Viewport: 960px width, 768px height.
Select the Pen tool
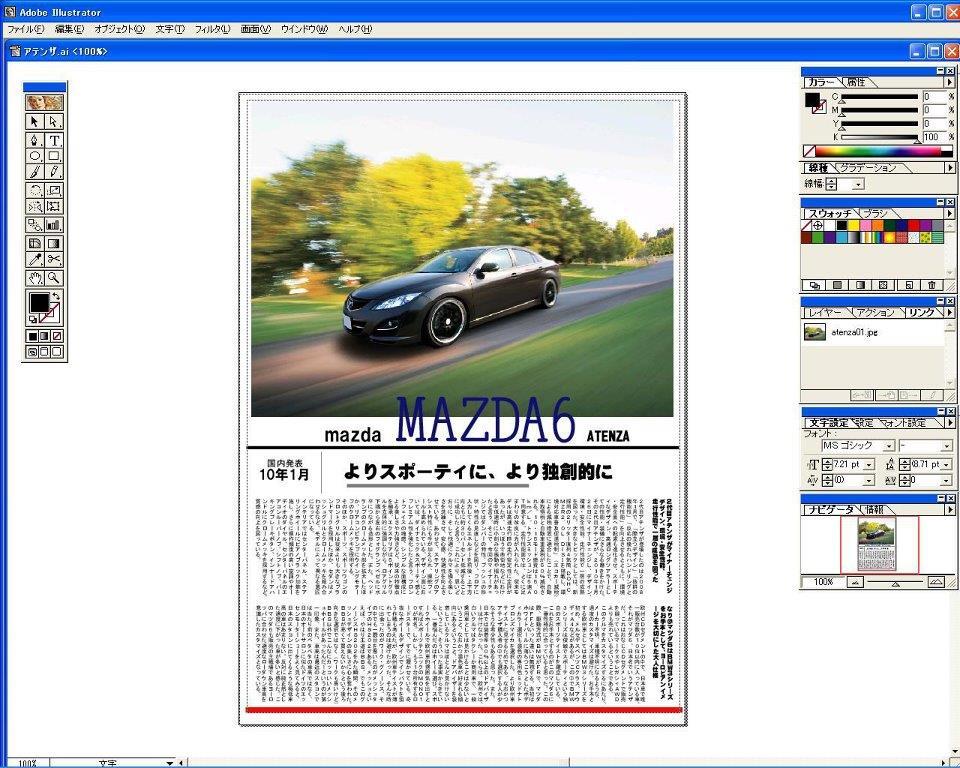(35, 140)
